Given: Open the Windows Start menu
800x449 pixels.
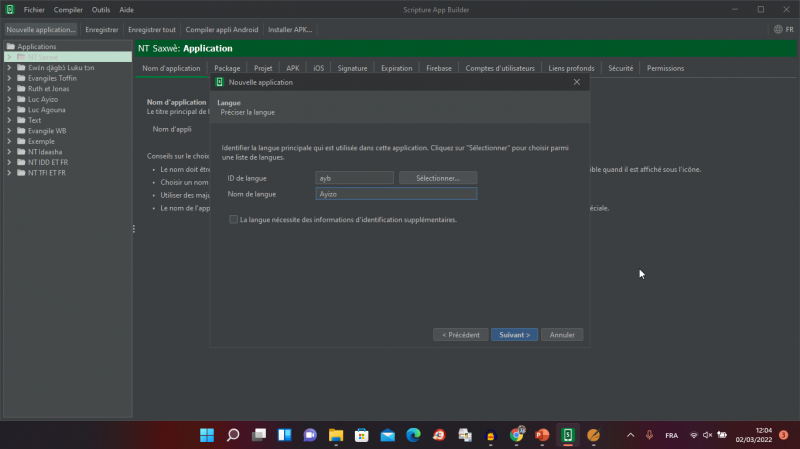Looking at the screenshot, I should tap(207, 435).
